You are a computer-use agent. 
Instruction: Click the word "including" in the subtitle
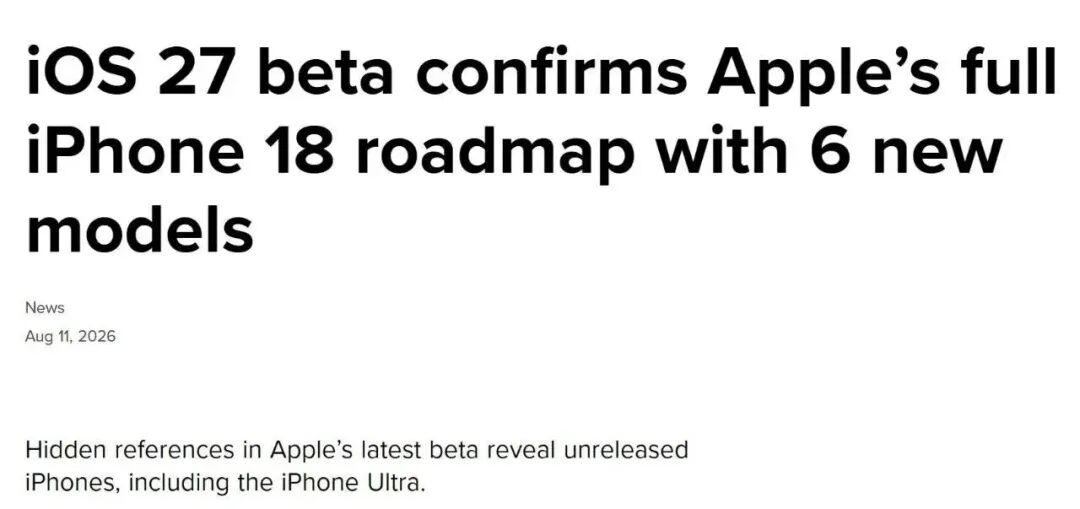tap(180, 482)
